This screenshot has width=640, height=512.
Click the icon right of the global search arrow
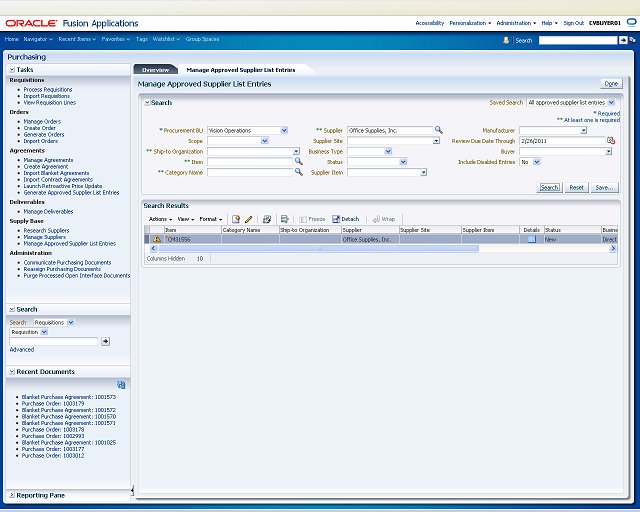coord(632,40)
